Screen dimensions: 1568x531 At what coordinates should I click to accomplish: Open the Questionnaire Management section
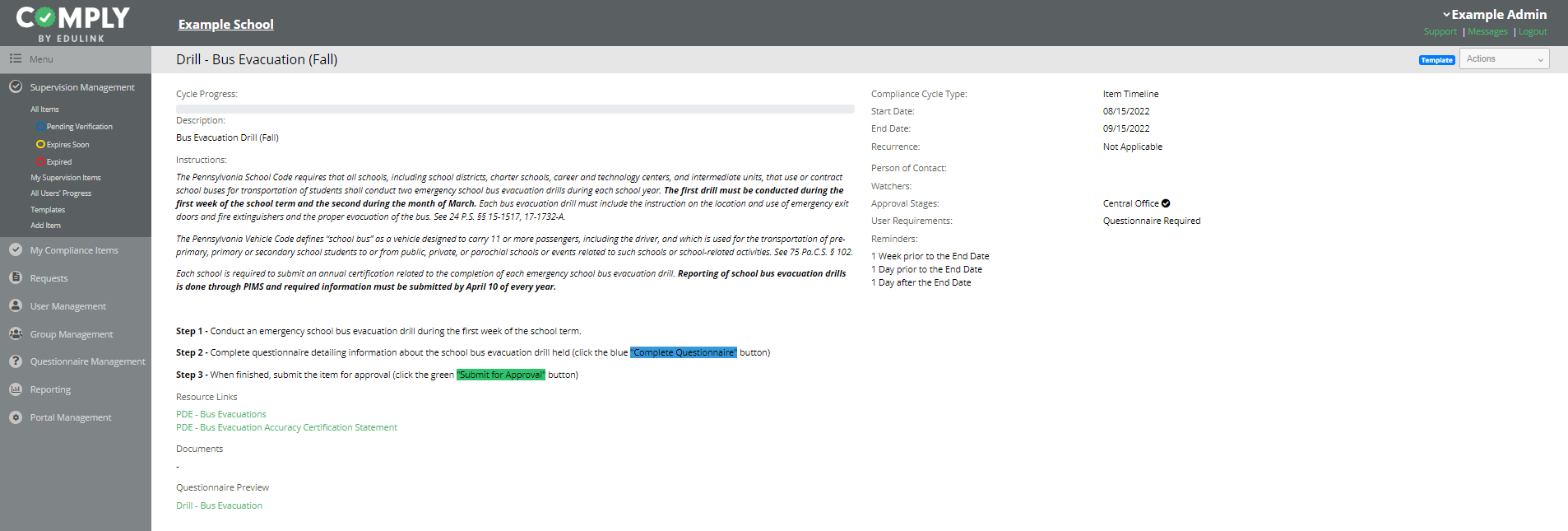coord(88,361)
